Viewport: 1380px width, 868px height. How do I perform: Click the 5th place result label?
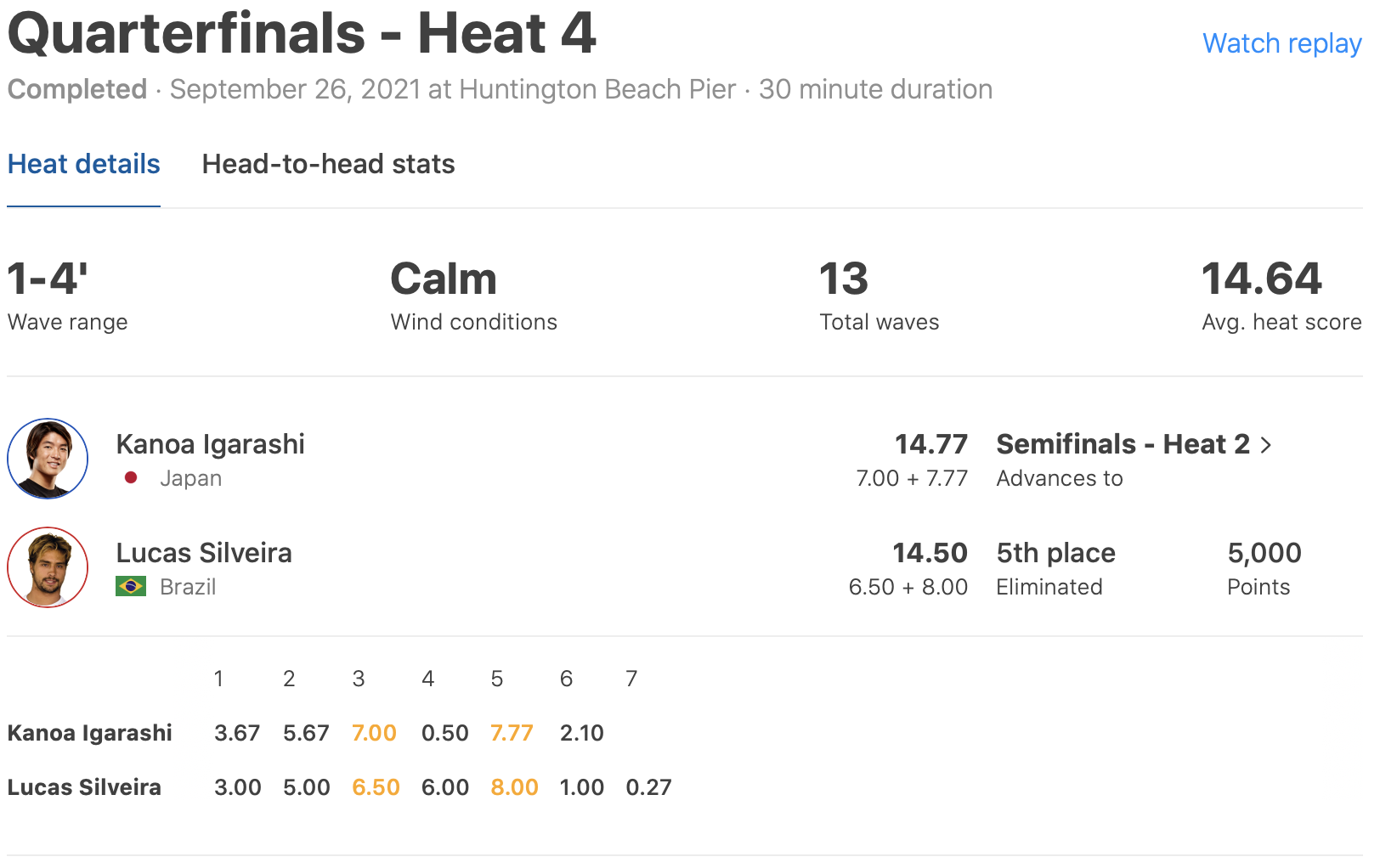pyautogui.click(x=1055, y=553)
